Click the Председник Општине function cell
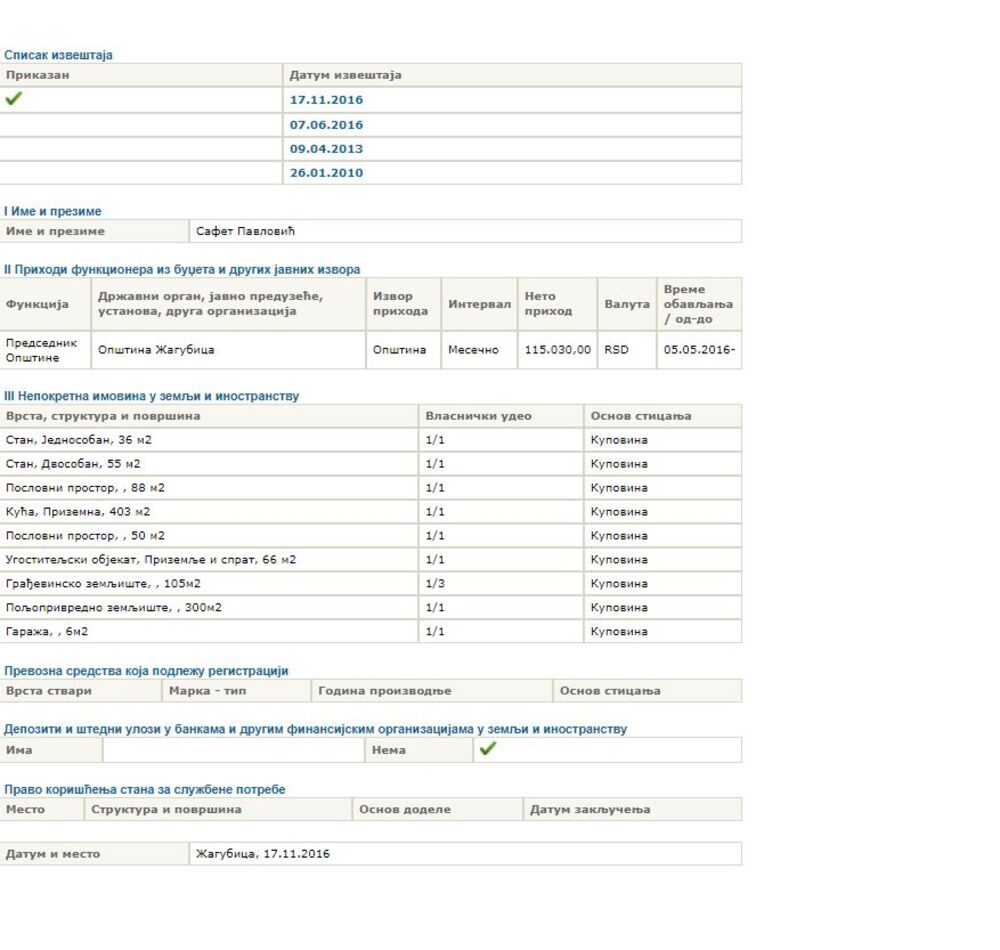 pyautogui.click(x=42, y=350)
